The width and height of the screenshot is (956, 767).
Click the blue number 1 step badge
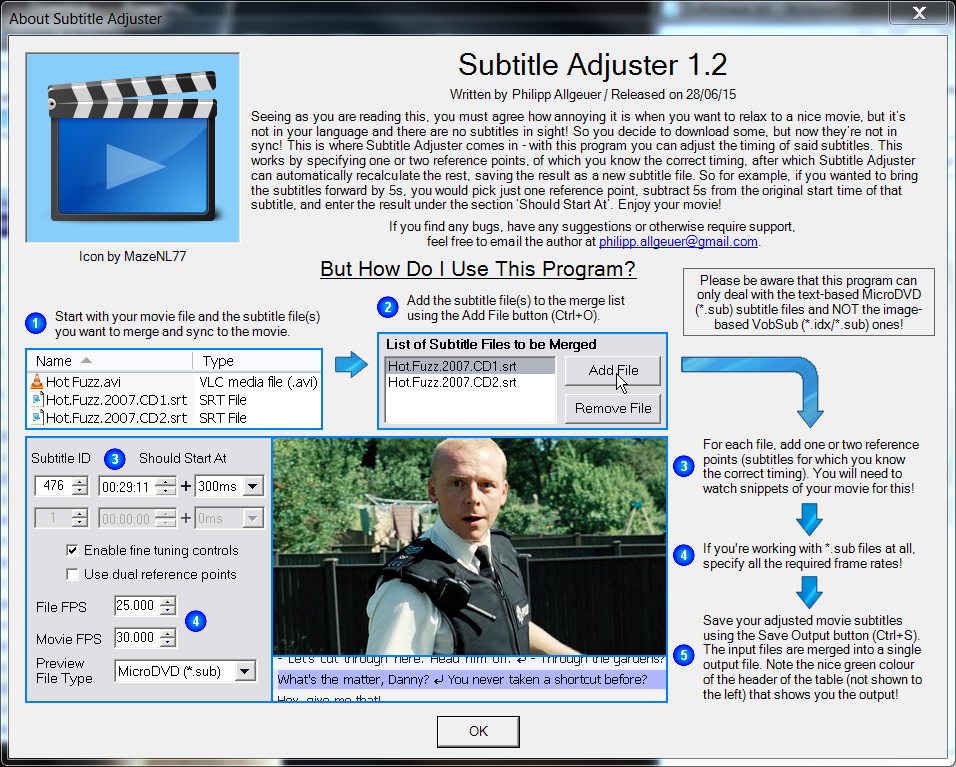click(35, 323)
